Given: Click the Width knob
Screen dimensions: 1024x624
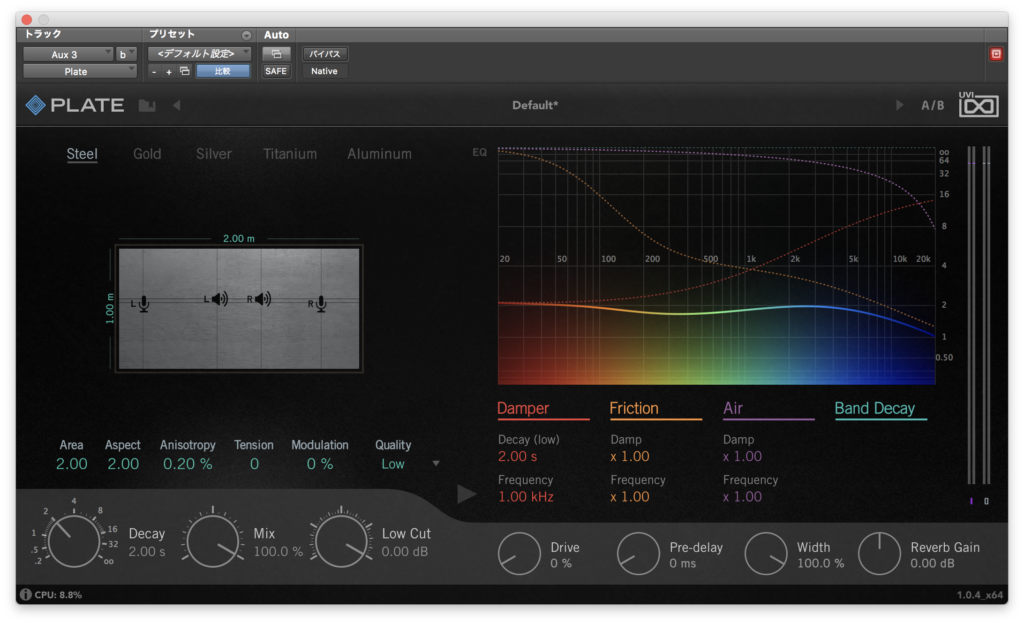Looking at the screenshot, I should point(766,554).
